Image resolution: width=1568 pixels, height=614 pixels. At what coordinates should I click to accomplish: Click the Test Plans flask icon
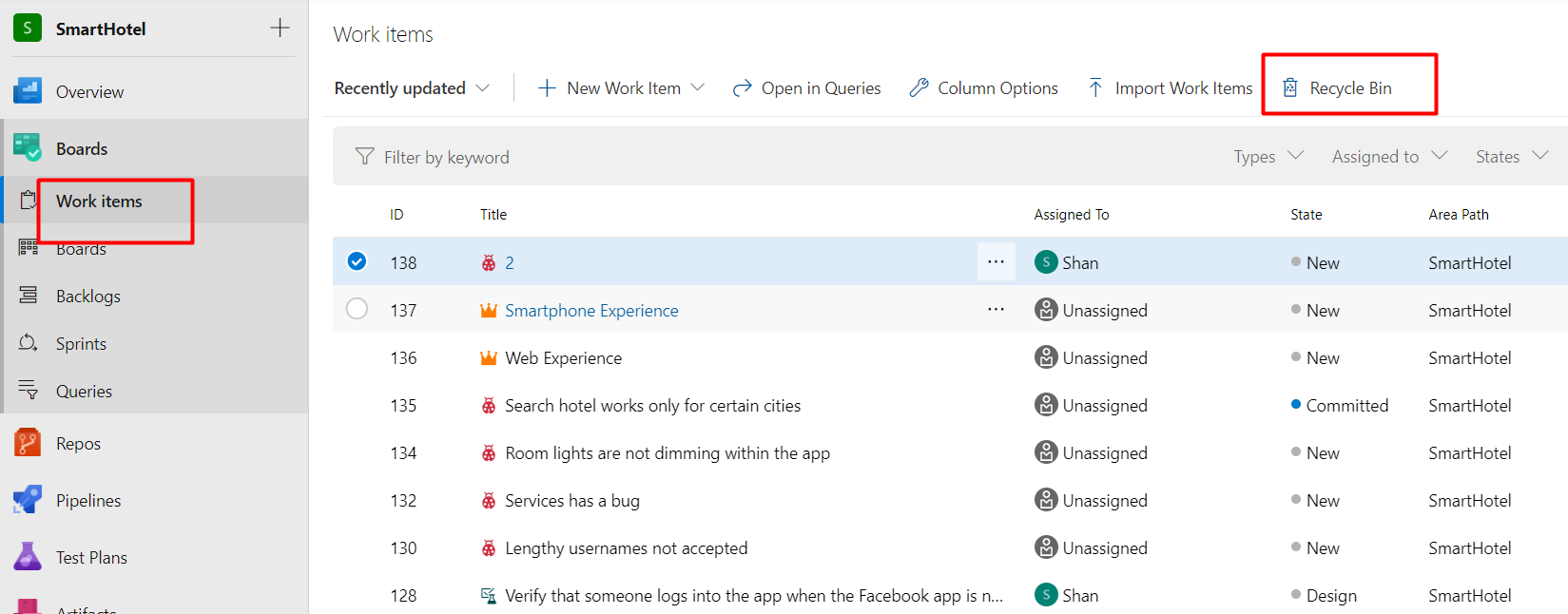[28, 556]
